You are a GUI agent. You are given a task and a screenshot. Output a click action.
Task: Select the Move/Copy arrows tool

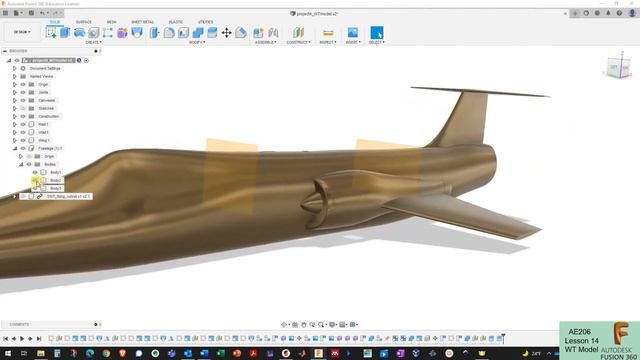[x=227, y=33]
